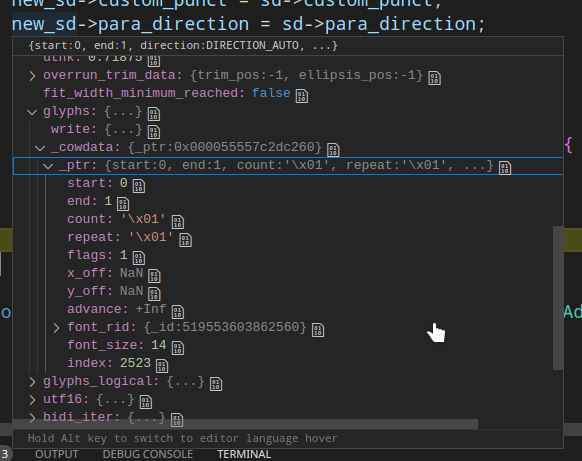This screenshot has width=582, height=461.
Task: Select the 'write: {...}' row
Action: 288,130
